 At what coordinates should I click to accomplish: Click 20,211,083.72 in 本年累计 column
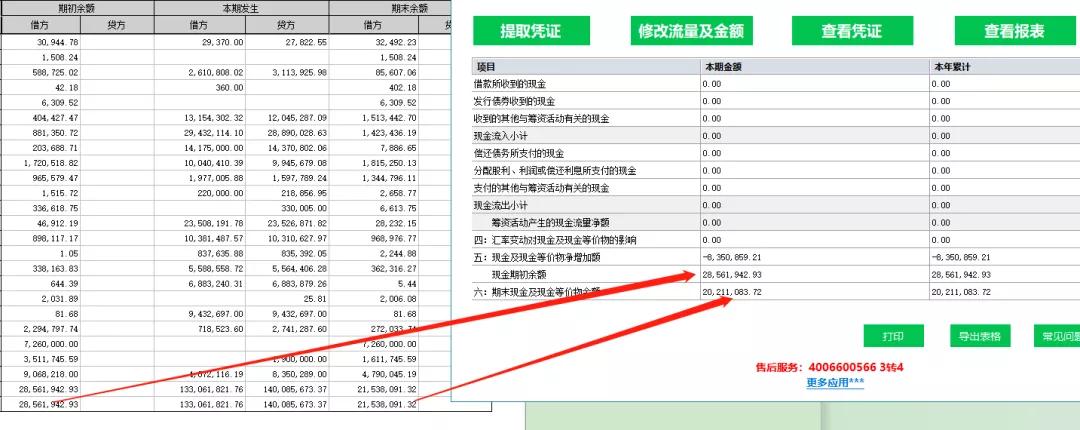pos(961,292)
